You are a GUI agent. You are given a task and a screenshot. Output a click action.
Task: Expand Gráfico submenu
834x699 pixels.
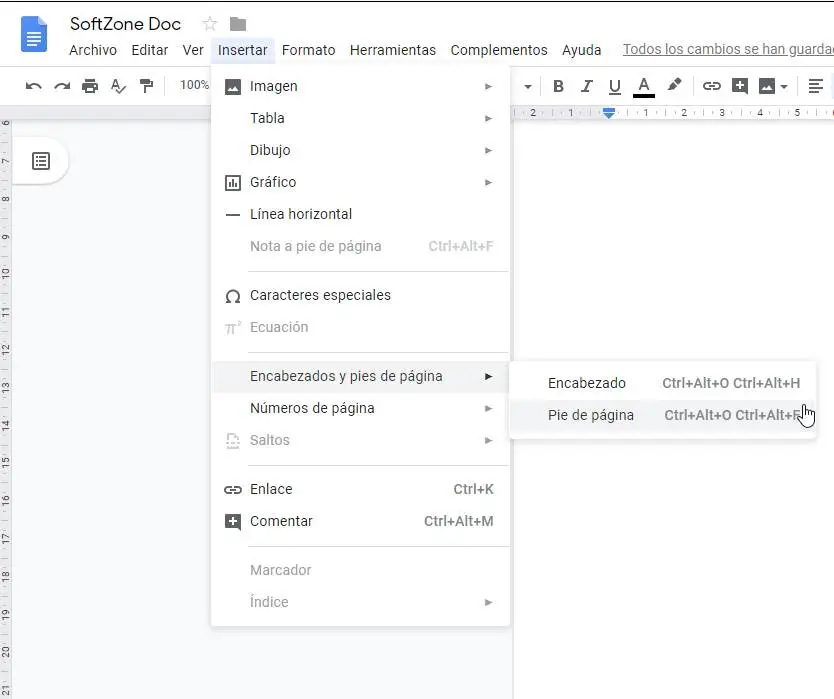click(360, 182)
